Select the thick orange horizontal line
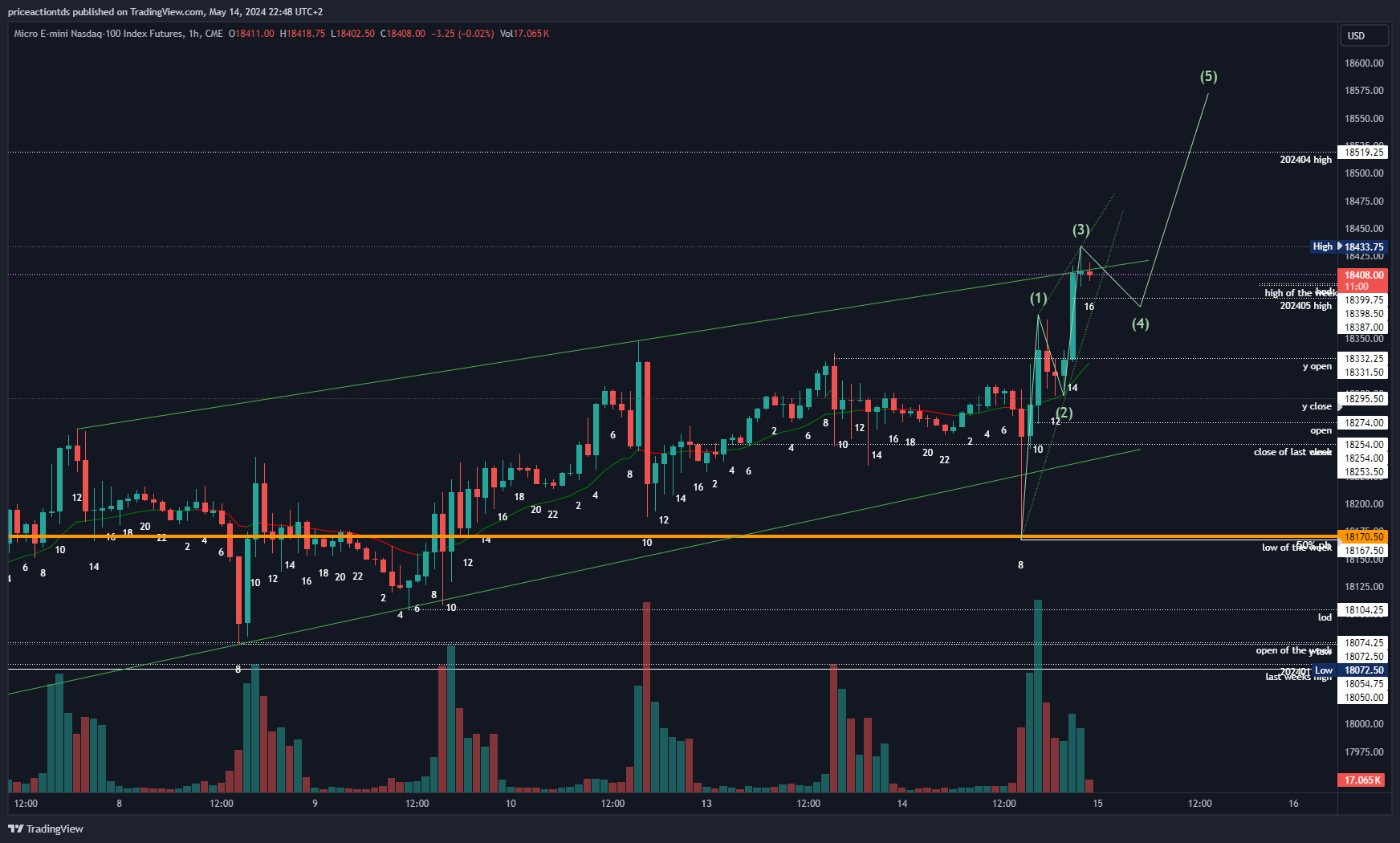The image size is (1400, 843). point(673,536)
